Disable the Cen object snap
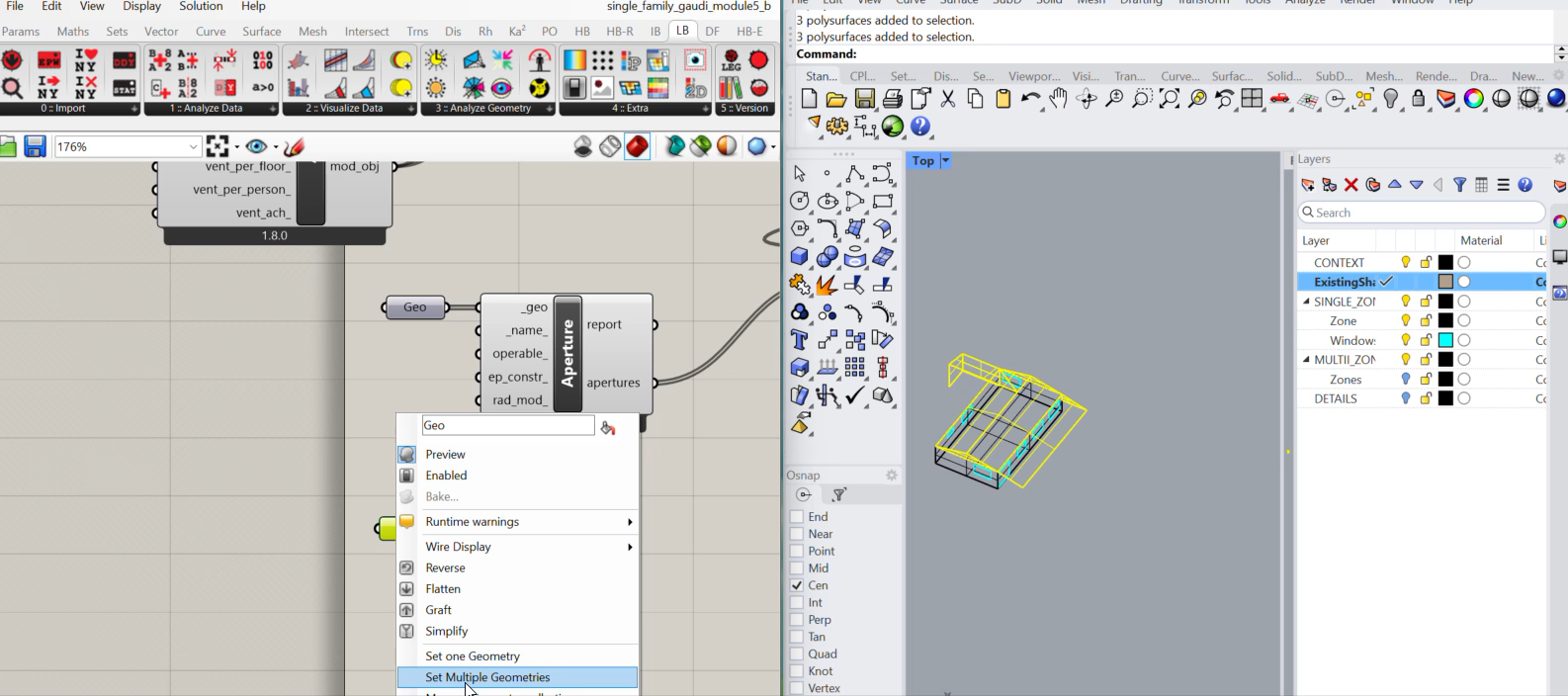The image size is (1568, 696). pos(797,585)
